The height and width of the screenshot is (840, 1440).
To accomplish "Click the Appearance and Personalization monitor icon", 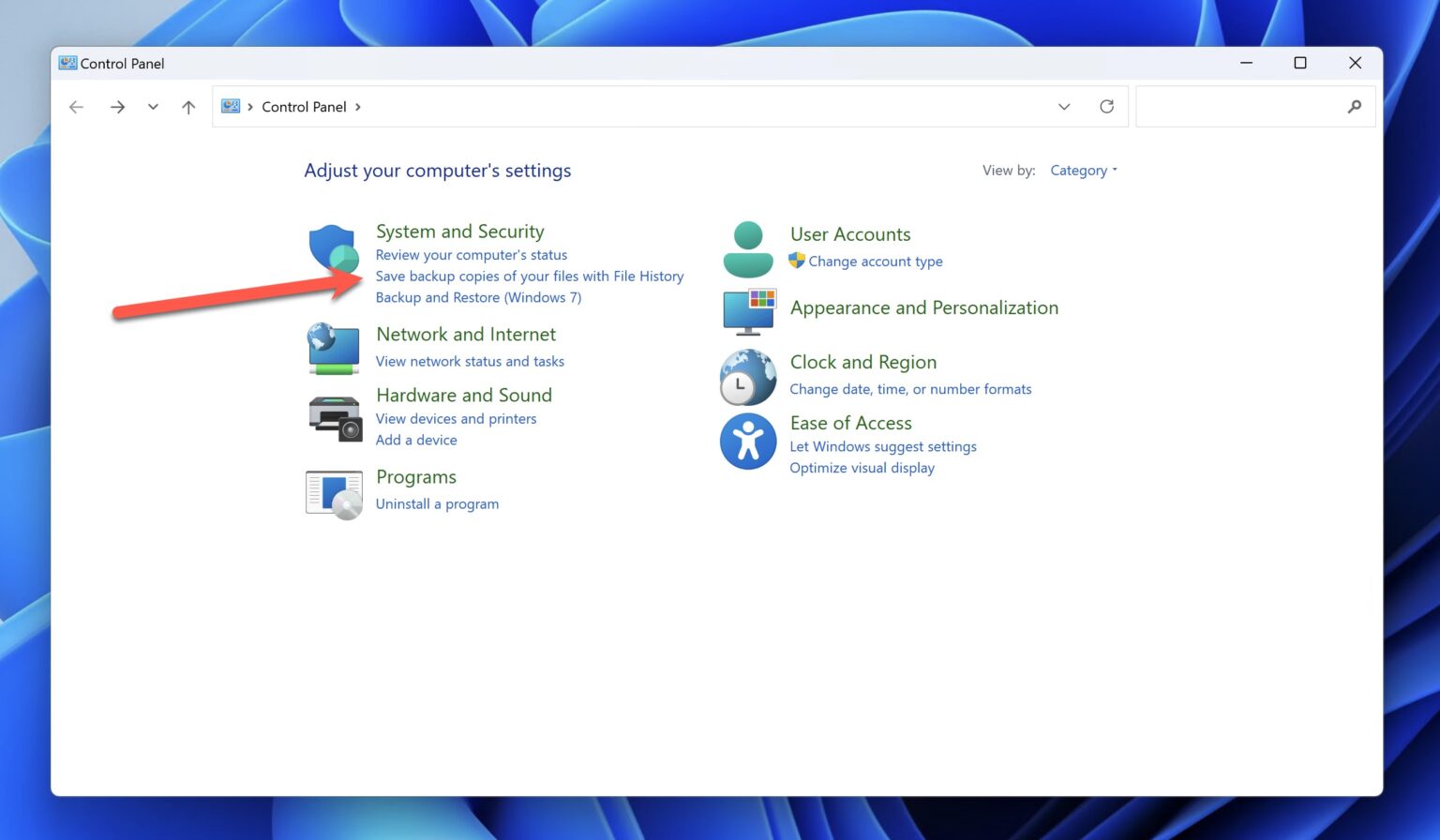I will [x=747, y=309].
